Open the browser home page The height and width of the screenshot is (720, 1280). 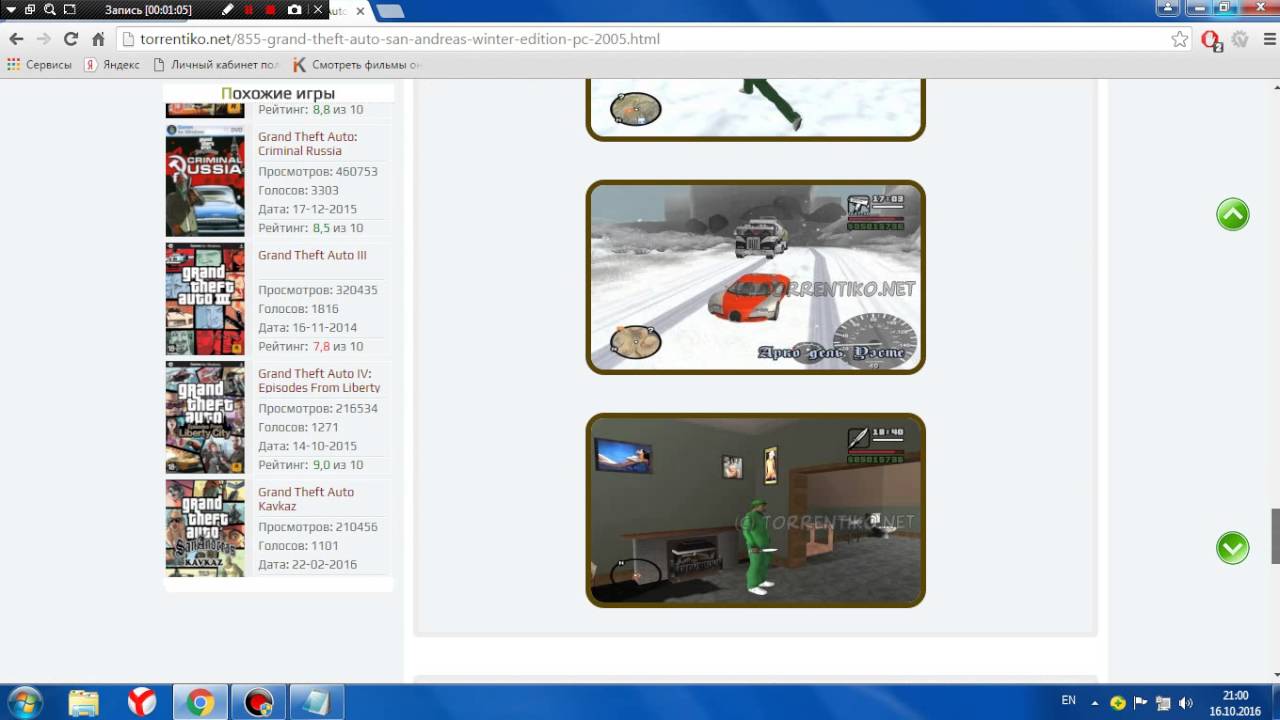98,39
